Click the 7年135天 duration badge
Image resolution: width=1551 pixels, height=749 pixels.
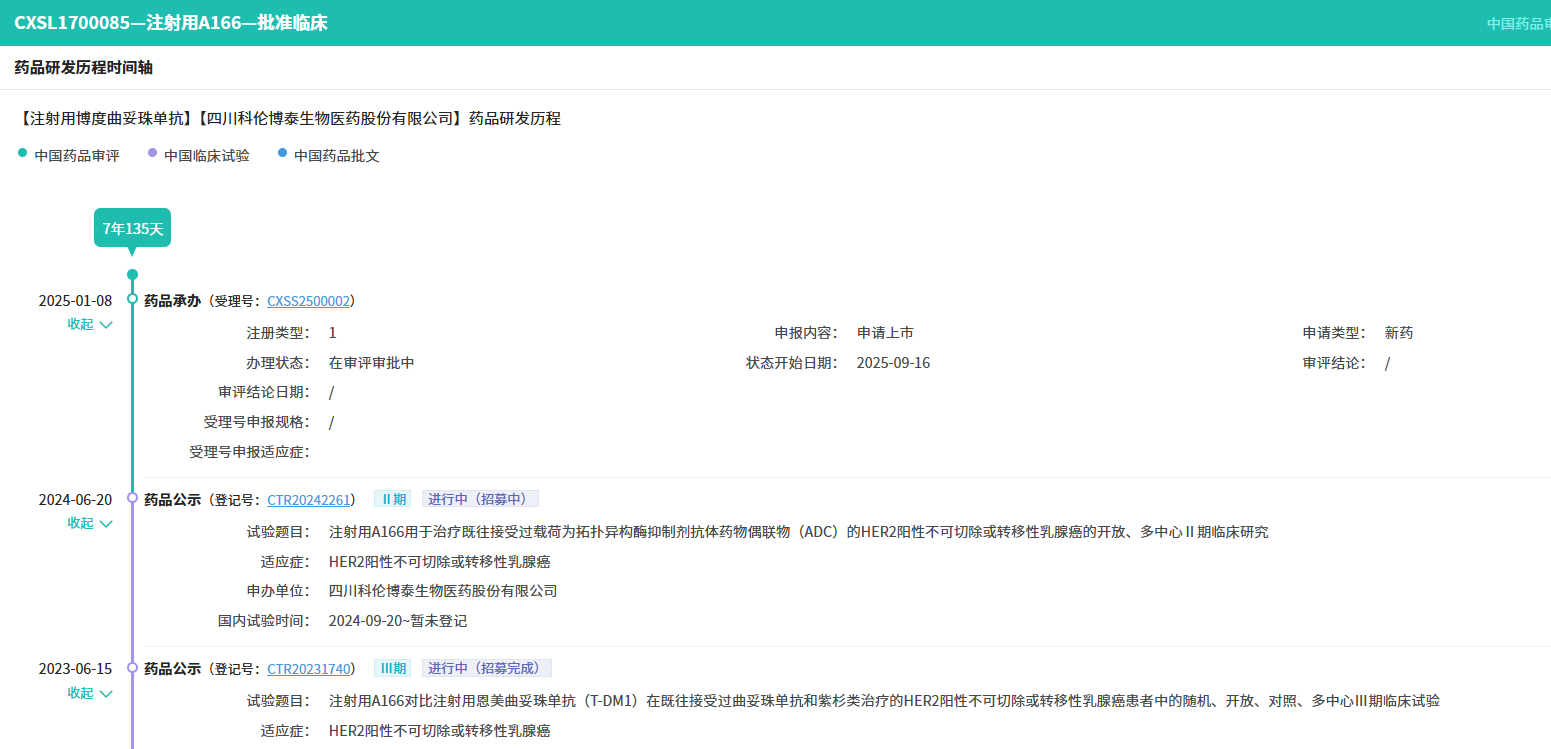point(132,228)
